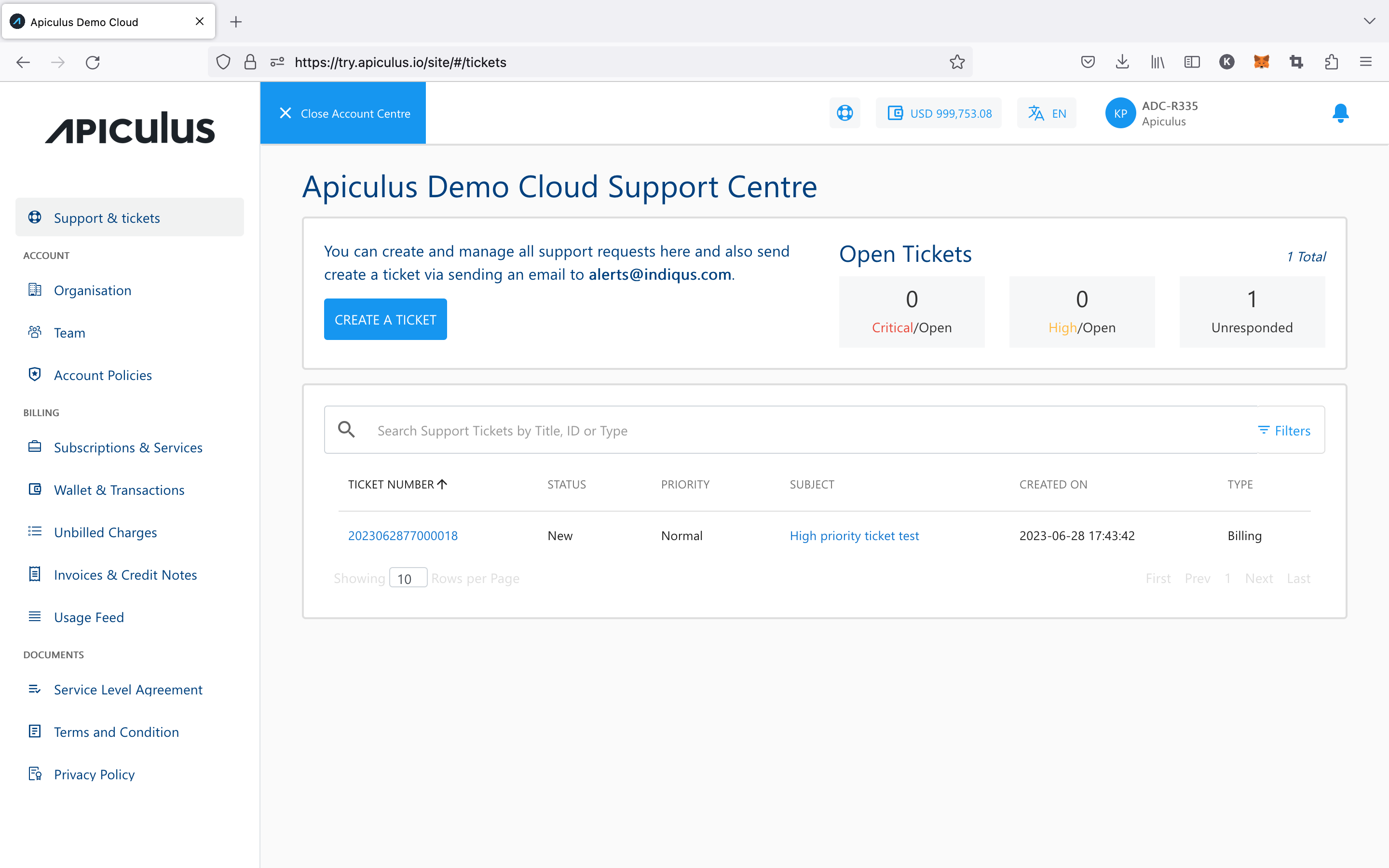The height and width of the screenshot is (868, 1389).
Task: Click the KP user avatar
Action: click(x=1120, y=113)
